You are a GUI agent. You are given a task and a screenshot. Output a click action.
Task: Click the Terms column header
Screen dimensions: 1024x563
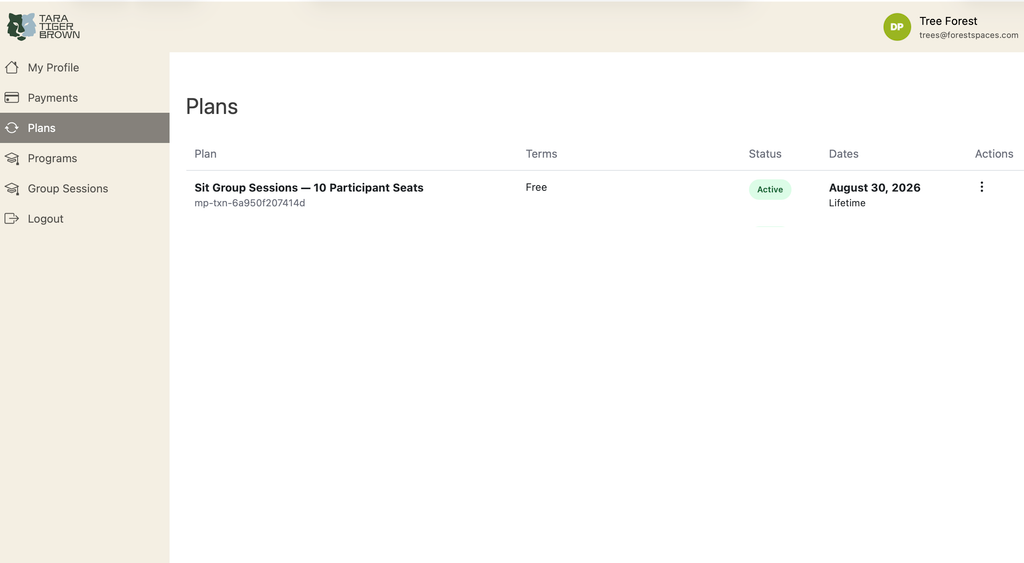541,154
